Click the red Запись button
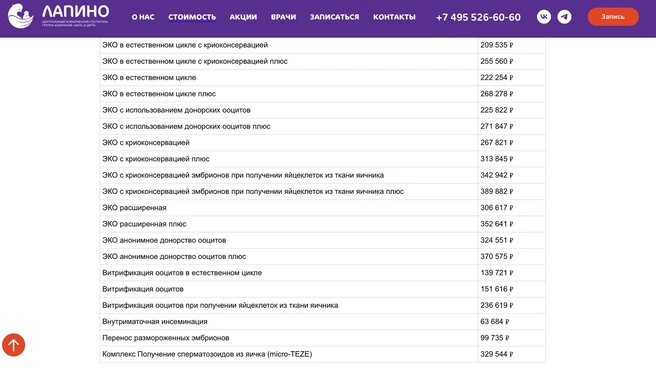The width and height of the screenshot is (656, 372). click(613, 17)
